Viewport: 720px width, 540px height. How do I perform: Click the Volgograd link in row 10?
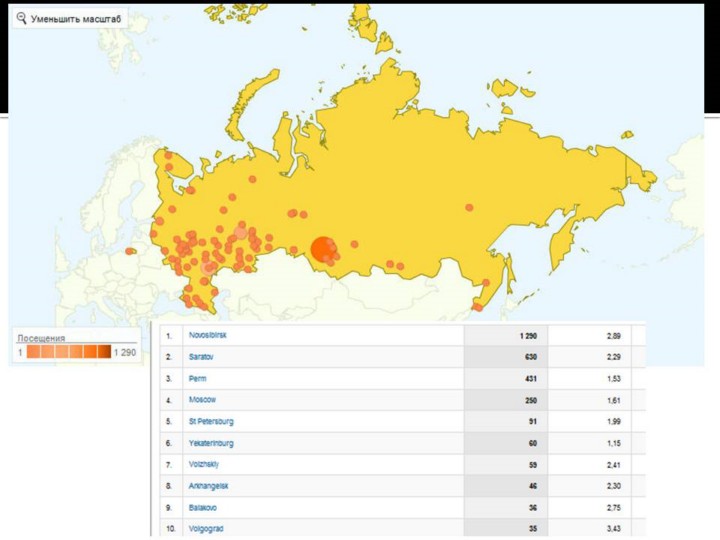(x=207, y=528)
